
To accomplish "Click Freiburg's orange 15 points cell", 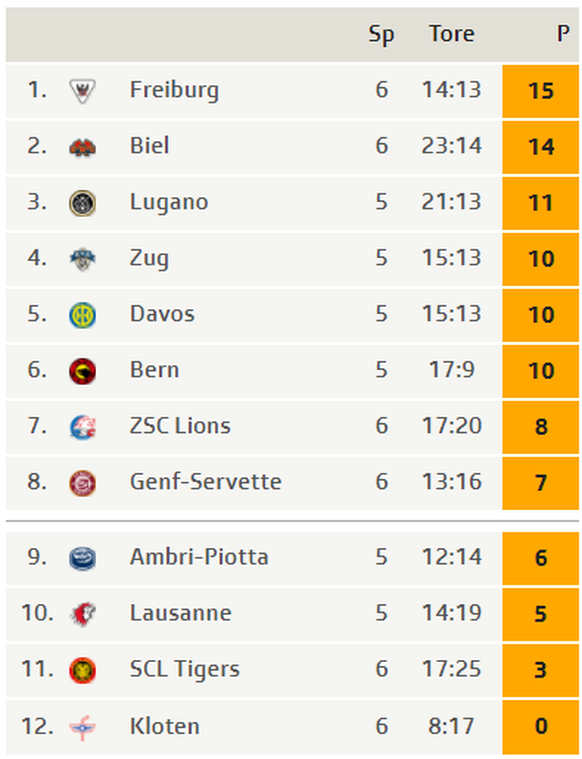I will pos(540,91).
